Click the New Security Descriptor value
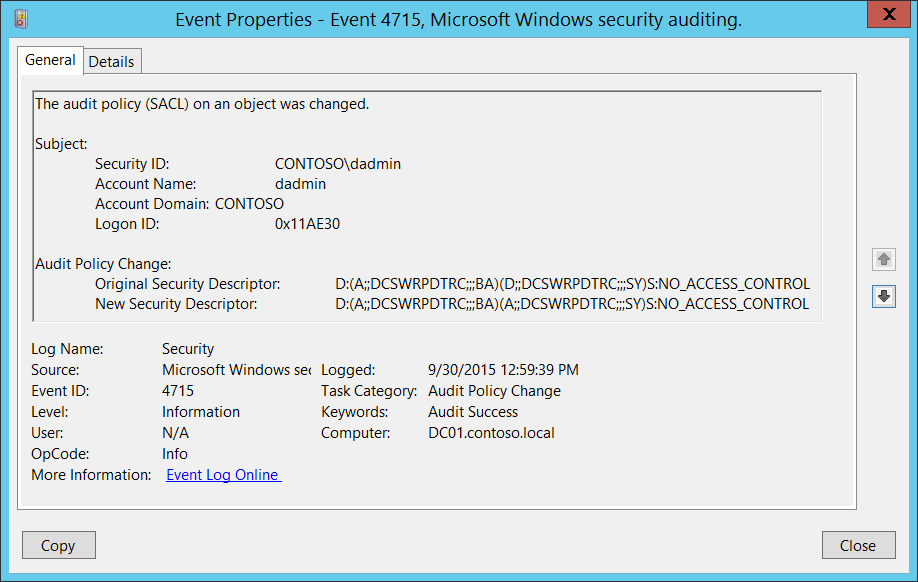918x582 pixels. tap(572, 304)
